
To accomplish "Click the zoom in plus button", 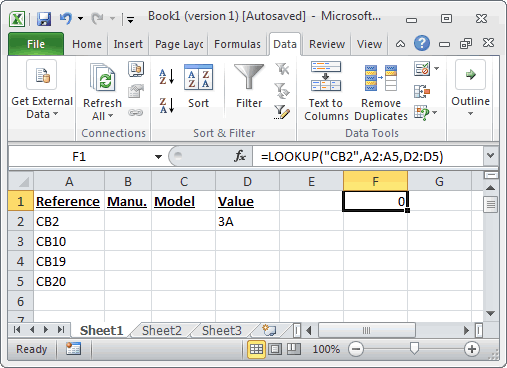I will click(x=472, y=349).
